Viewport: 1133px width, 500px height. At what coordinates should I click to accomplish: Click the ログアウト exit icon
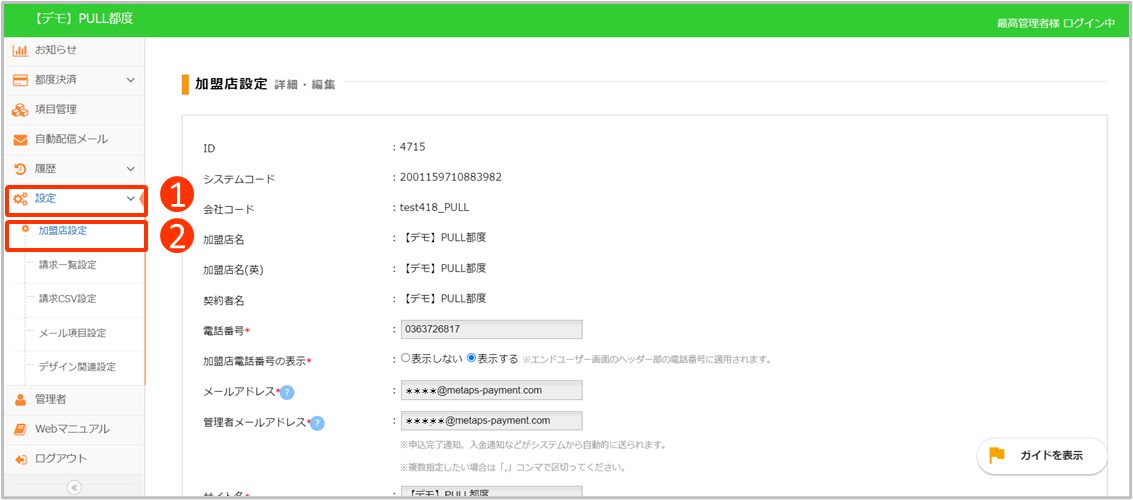pos(20,459)
